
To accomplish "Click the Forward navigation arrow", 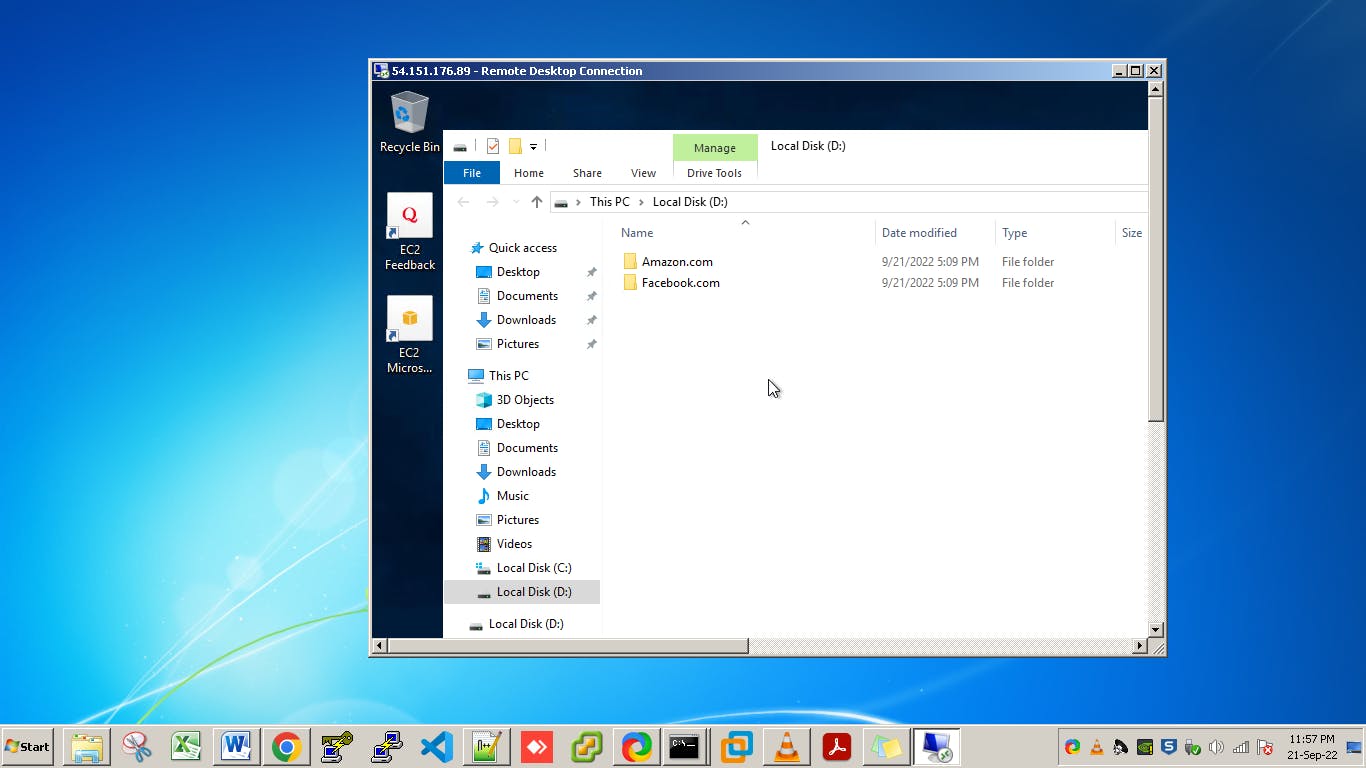I will (x=492, y=202).
